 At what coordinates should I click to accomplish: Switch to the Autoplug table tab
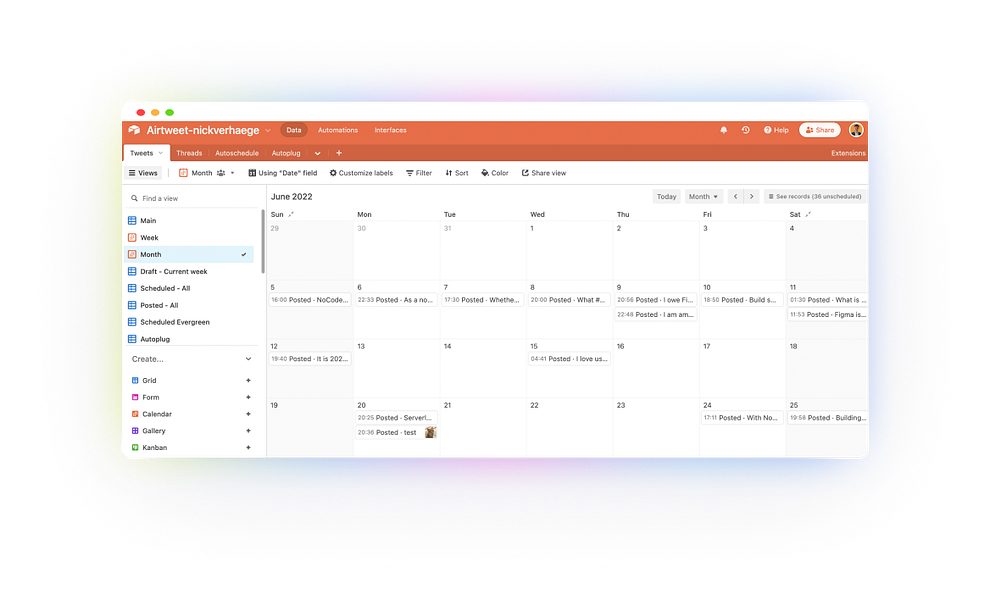(x=286, y=153)
